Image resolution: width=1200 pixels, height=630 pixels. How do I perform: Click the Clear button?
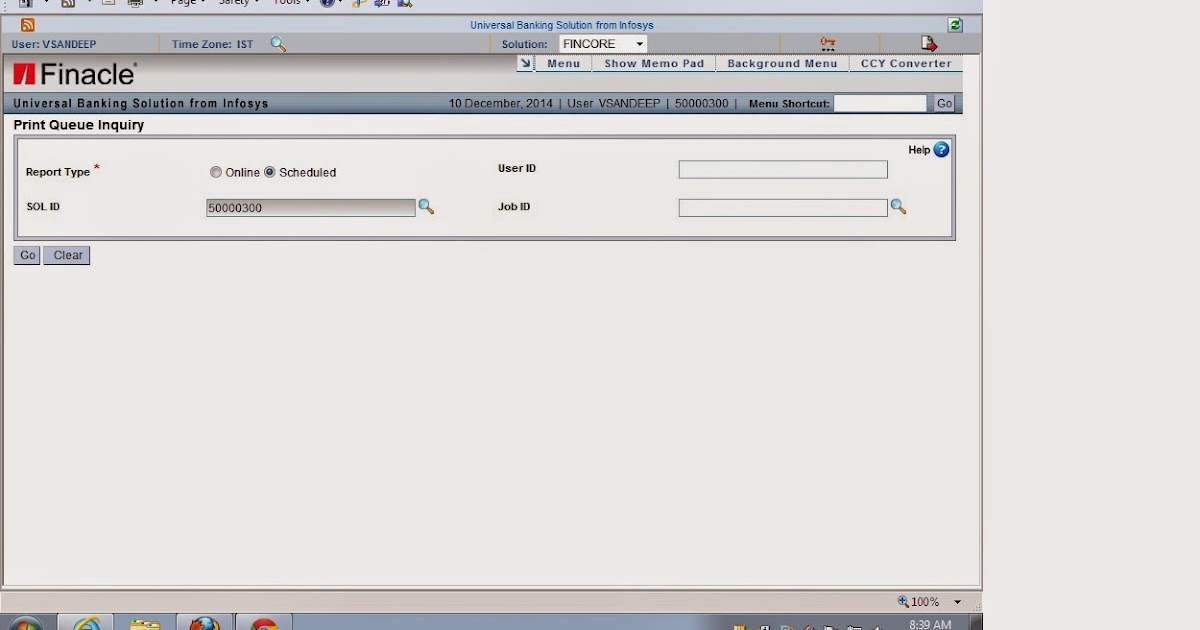click(x=66, y=255)
